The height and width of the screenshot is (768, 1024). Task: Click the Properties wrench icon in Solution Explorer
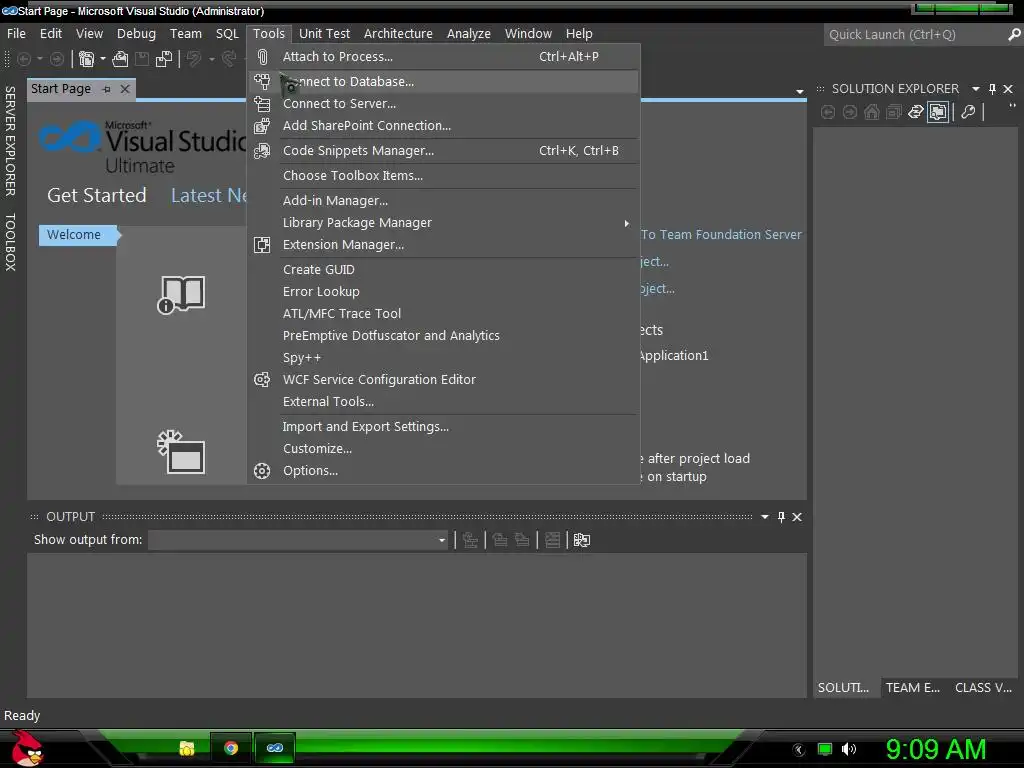click(968, 112)
